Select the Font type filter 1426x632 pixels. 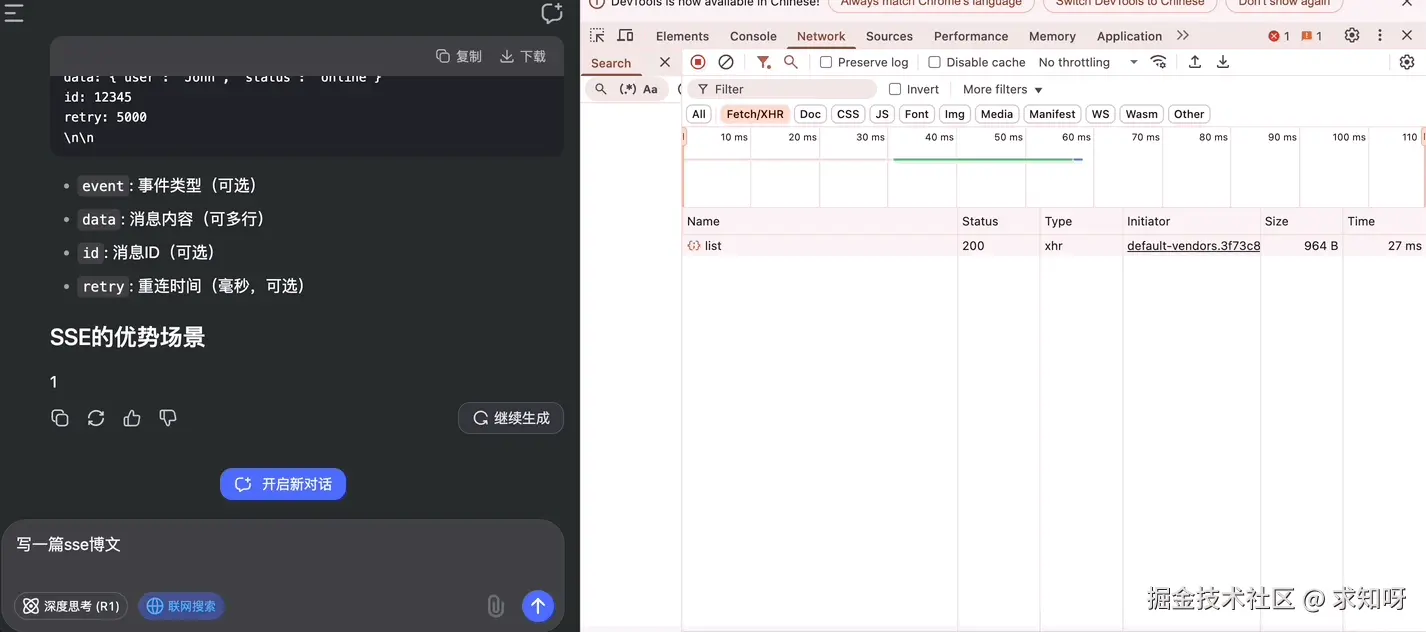coord(917,114)
